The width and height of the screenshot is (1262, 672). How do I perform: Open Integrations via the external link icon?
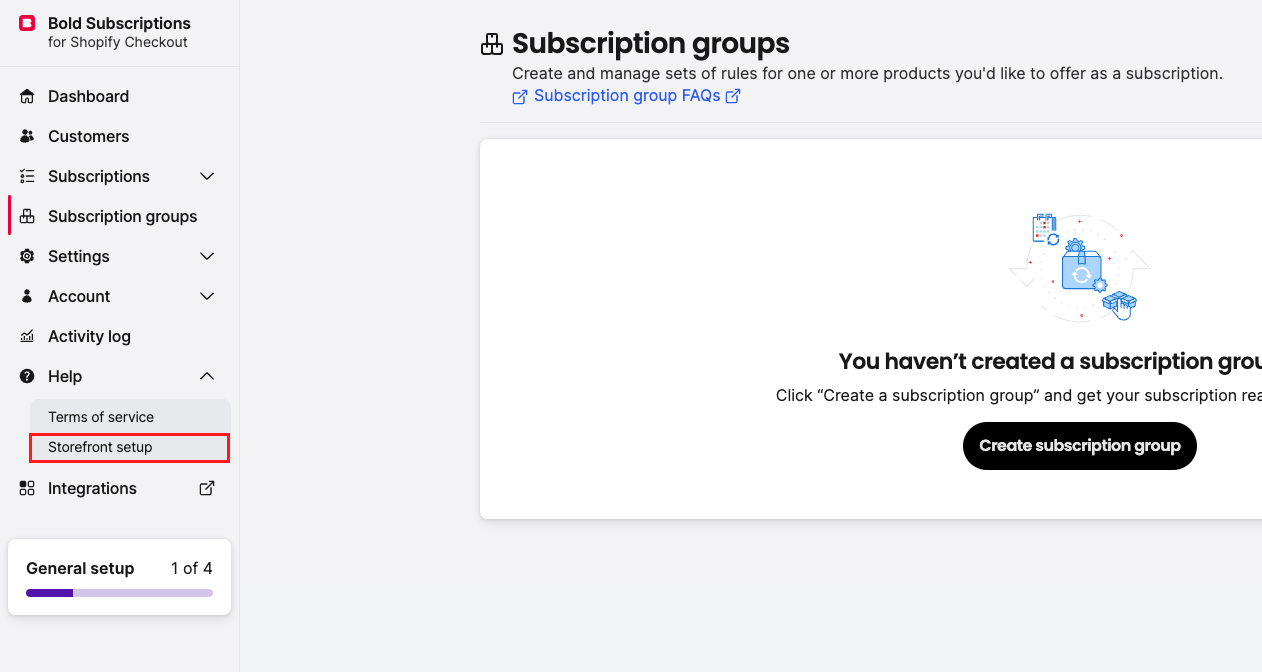(x=206, y=488)
